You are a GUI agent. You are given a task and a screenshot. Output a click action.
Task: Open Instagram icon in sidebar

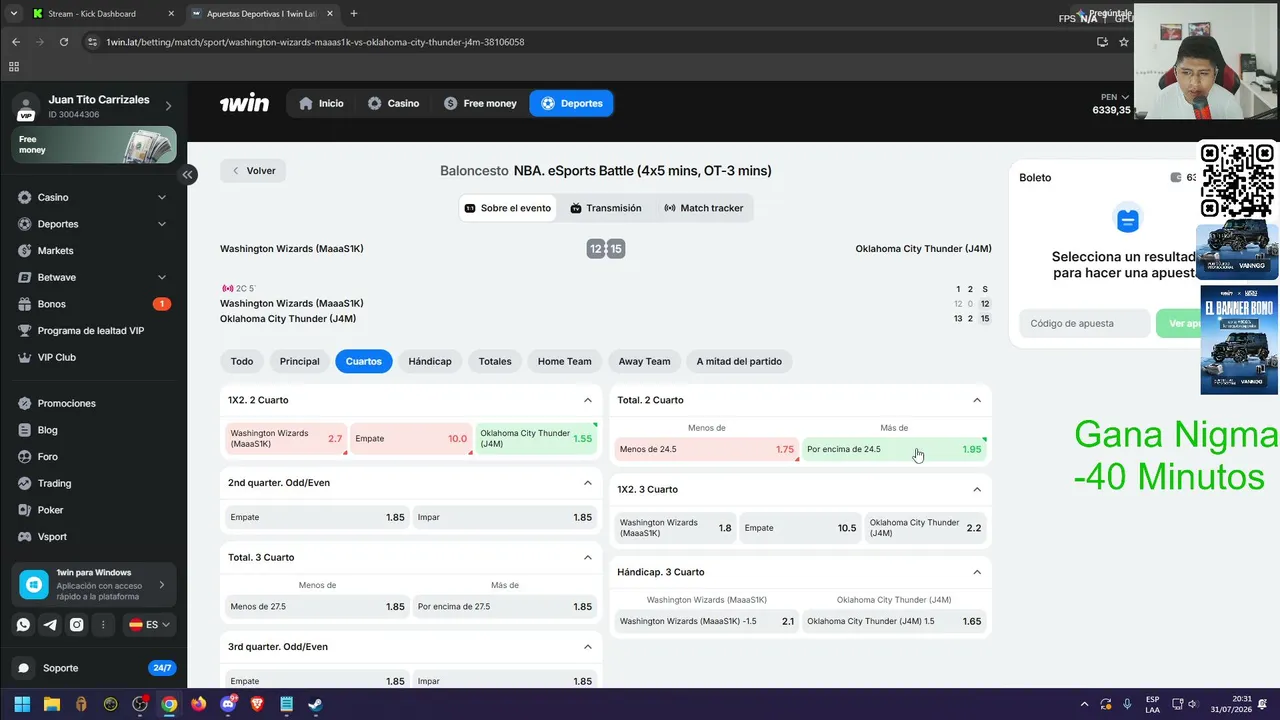pos(77,624)
